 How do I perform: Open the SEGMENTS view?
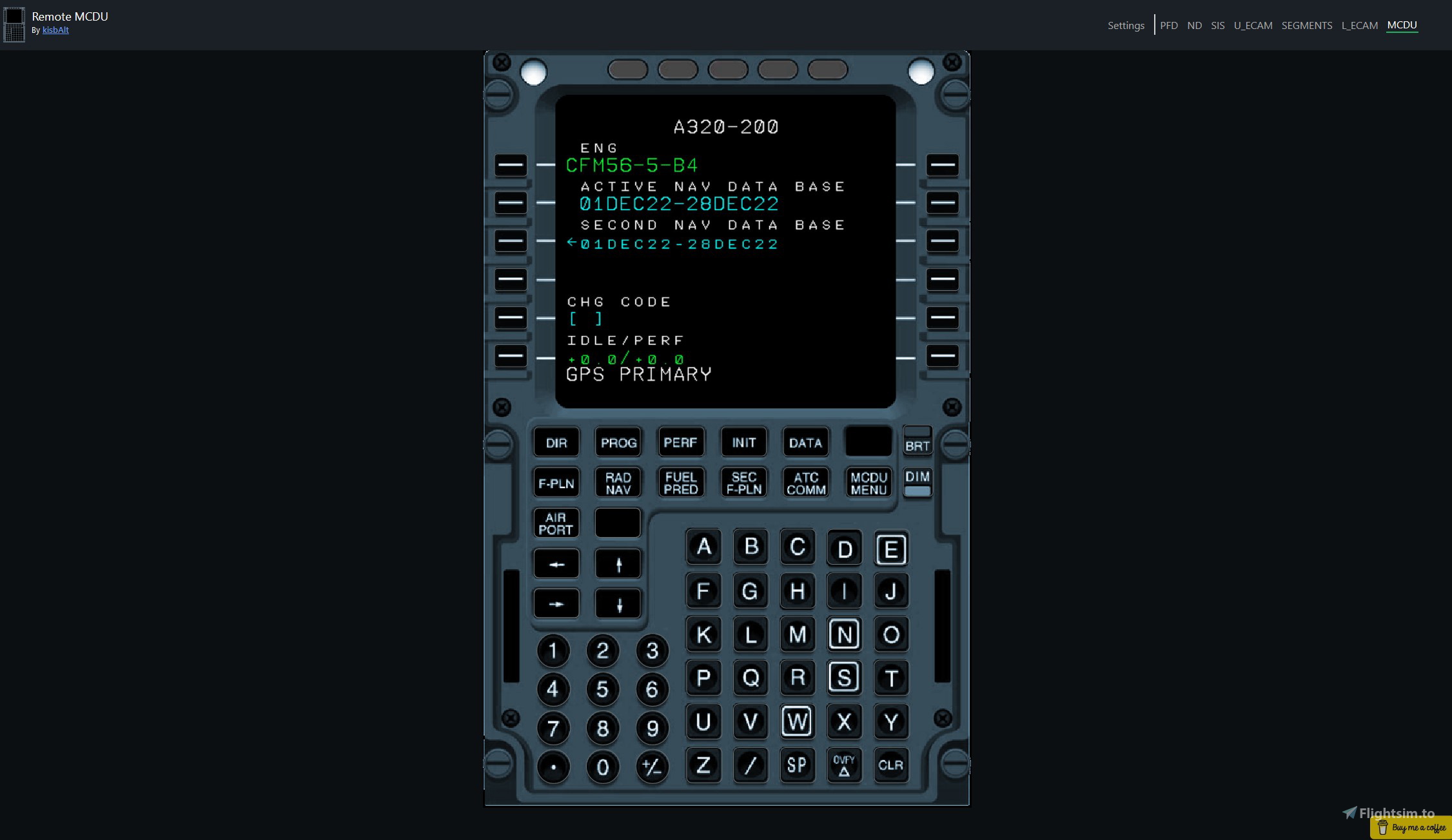point(1307,25)
